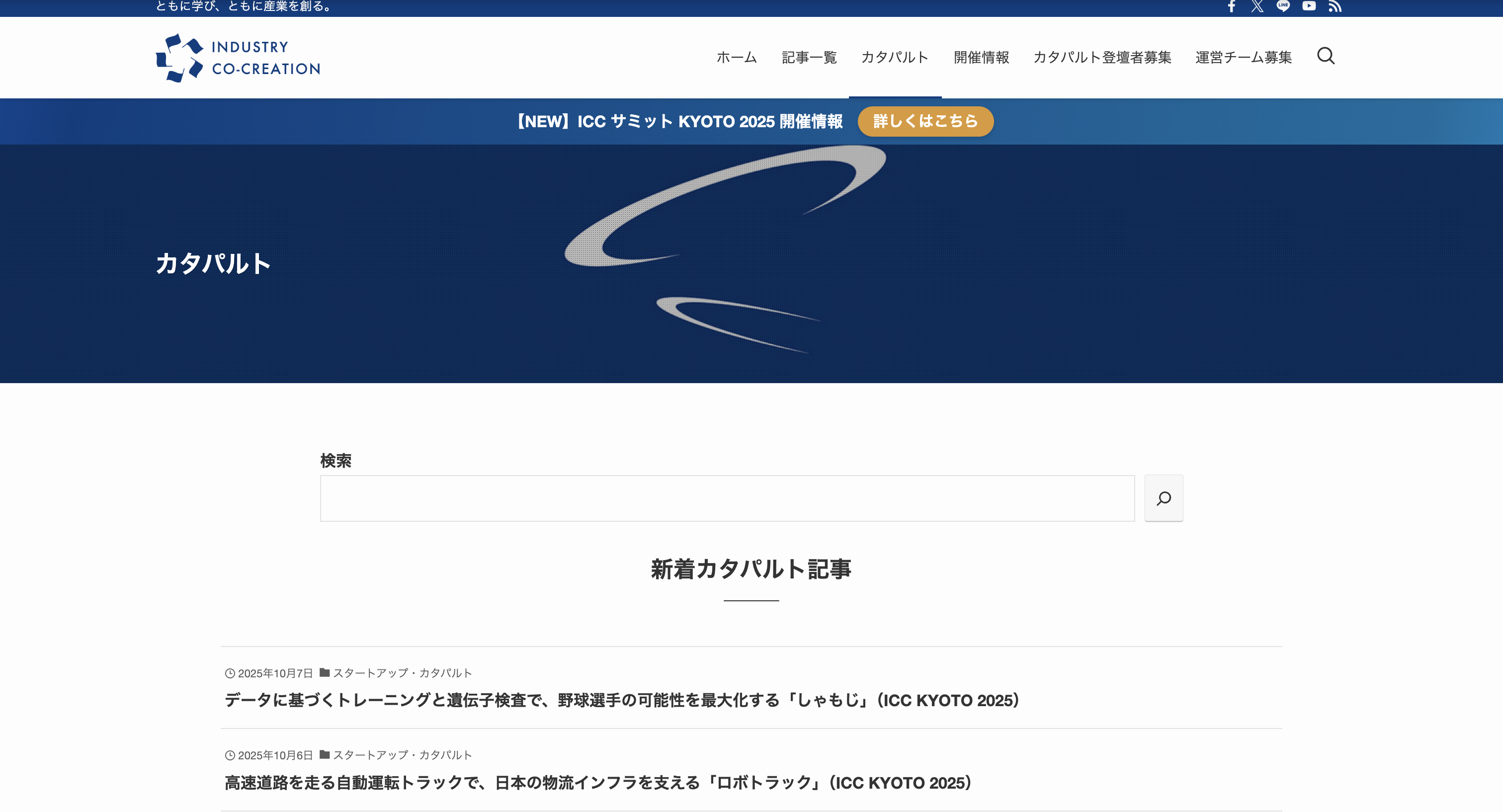Open the ロボトラック autonomous truck article
This screenshot has width=1503, height=812.
598,782
